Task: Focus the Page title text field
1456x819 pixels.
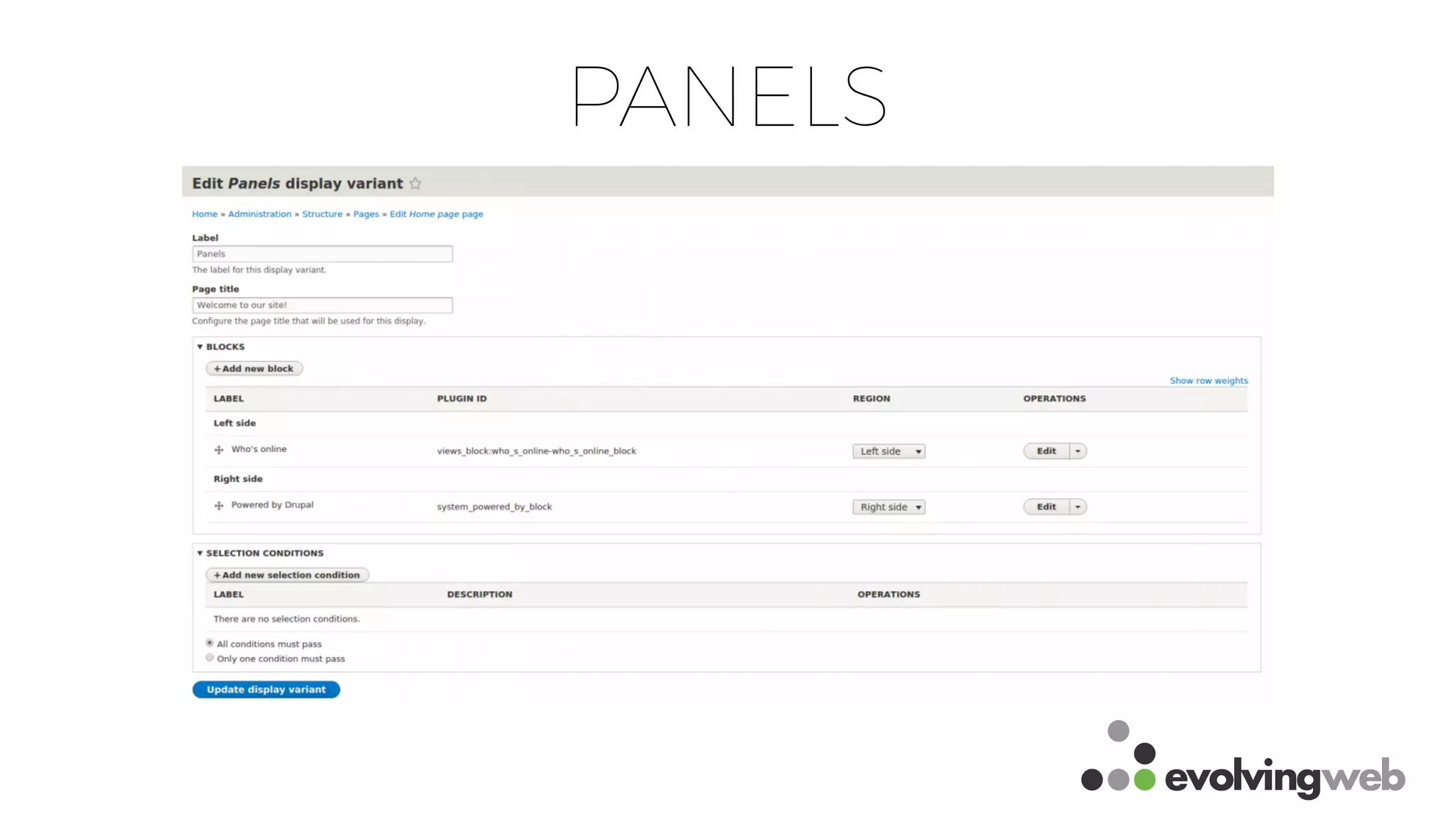Action: point(322,305)
